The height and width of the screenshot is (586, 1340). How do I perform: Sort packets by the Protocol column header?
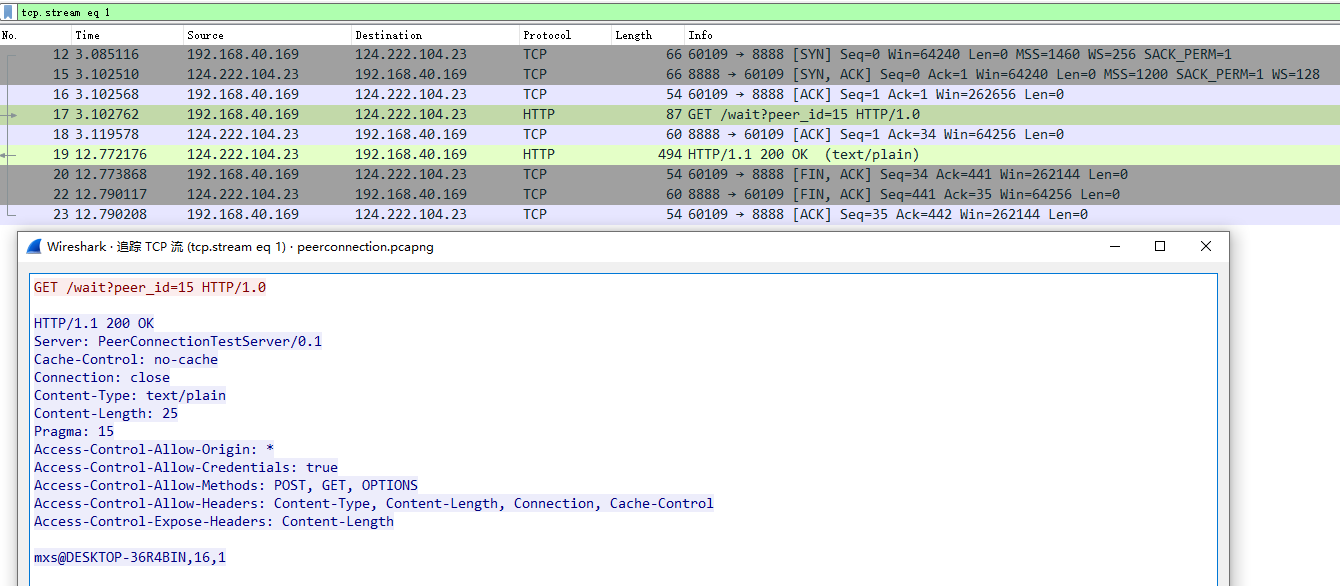(x=565, y=35)
